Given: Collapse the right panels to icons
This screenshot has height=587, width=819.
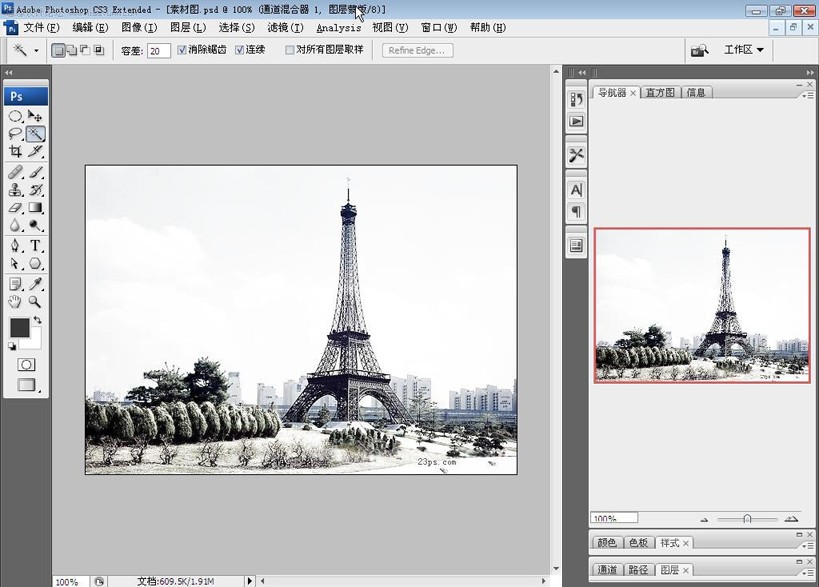Looking at the screenshot, I should pyautogui.click(x=810, y=73).
